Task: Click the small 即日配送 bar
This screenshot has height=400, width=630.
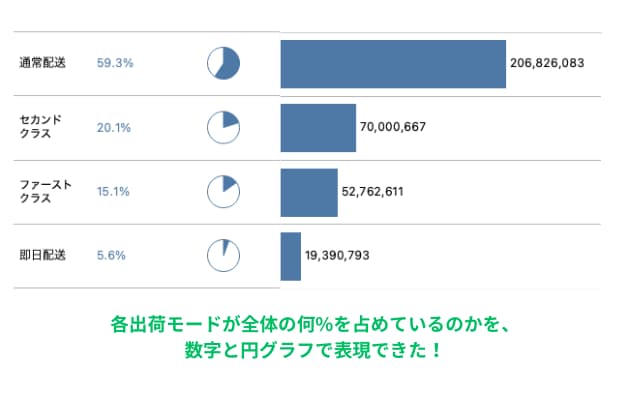Action: [x=291, y=255]
